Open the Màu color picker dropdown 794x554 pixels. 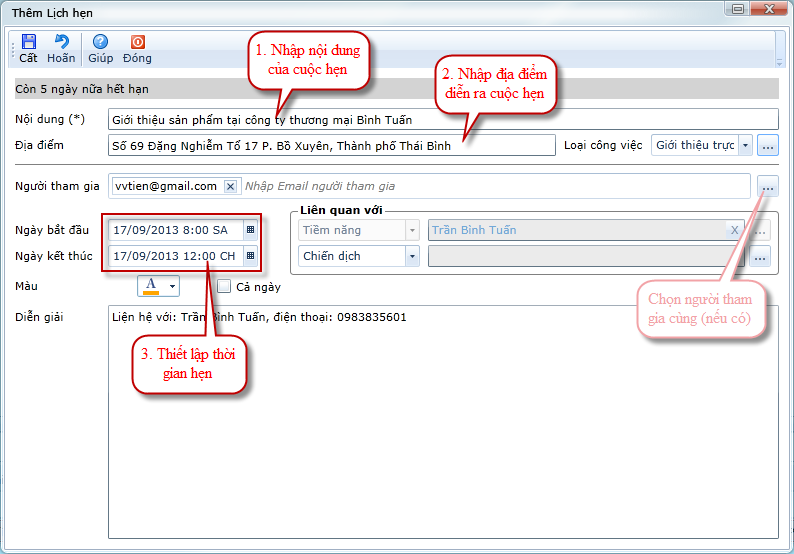coord(172,287)
